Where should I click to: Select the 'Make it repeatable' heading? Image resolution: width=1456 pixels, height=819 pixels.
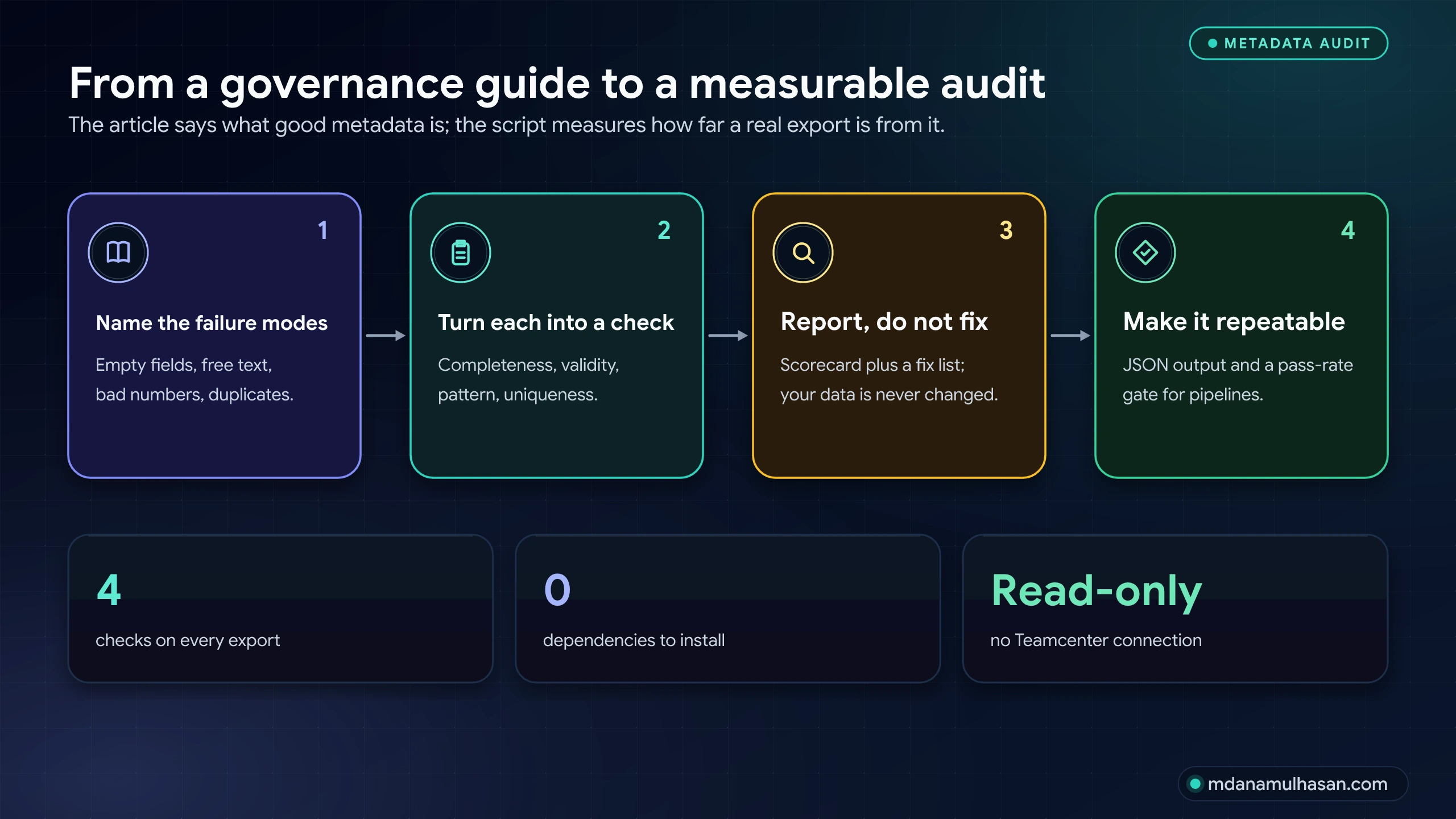click(x=1234, y=322)
